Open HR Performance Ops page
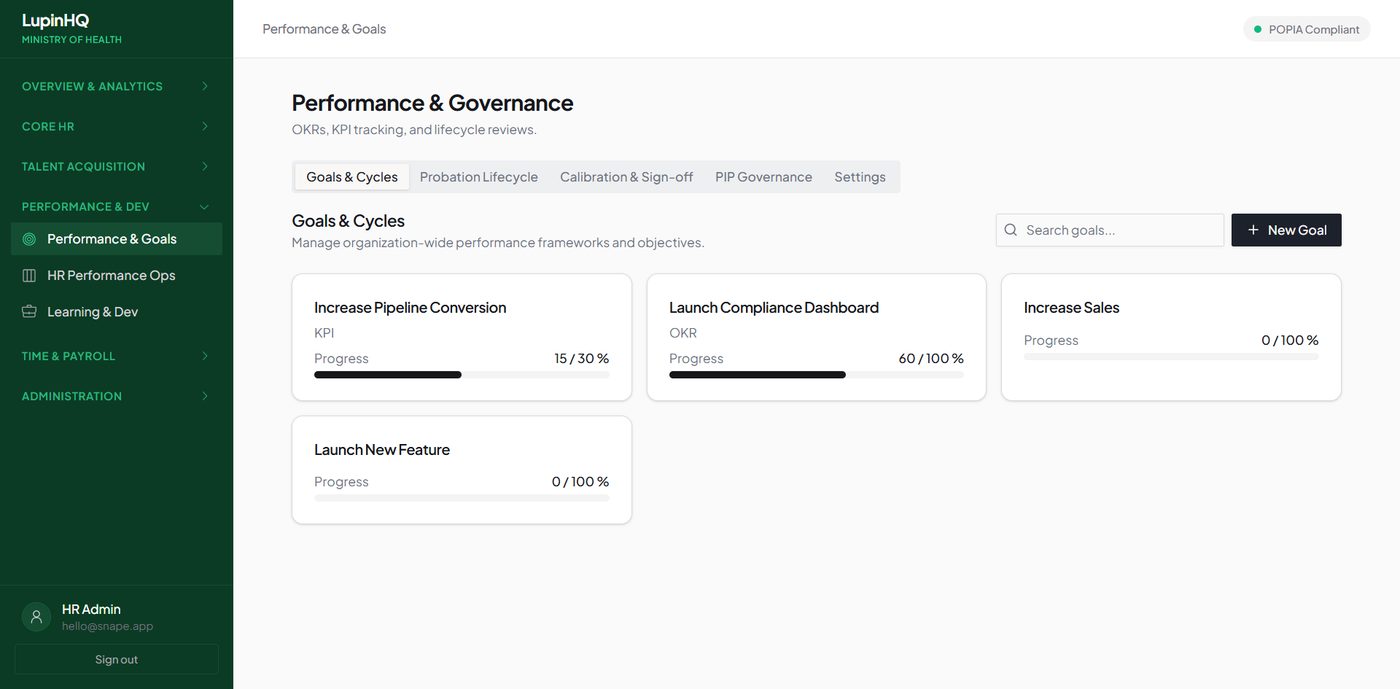The image size is (1400, 689). point(116,275)
